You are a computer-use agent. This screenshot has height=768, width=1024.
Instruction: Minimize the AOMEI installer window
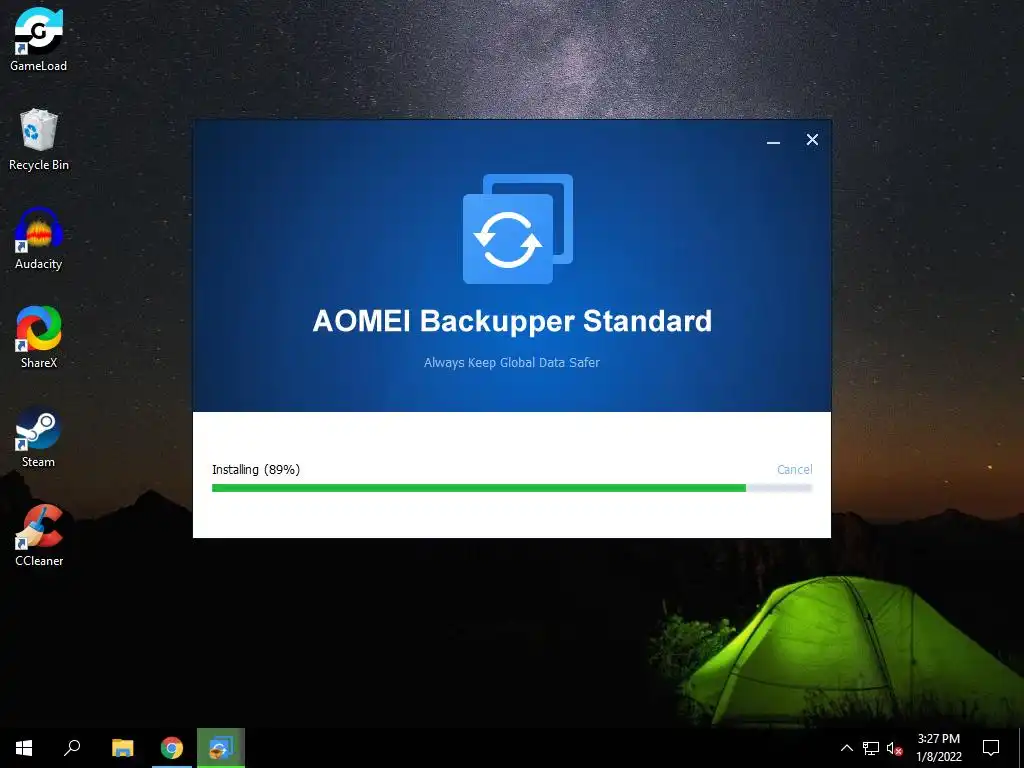point(773,140)
